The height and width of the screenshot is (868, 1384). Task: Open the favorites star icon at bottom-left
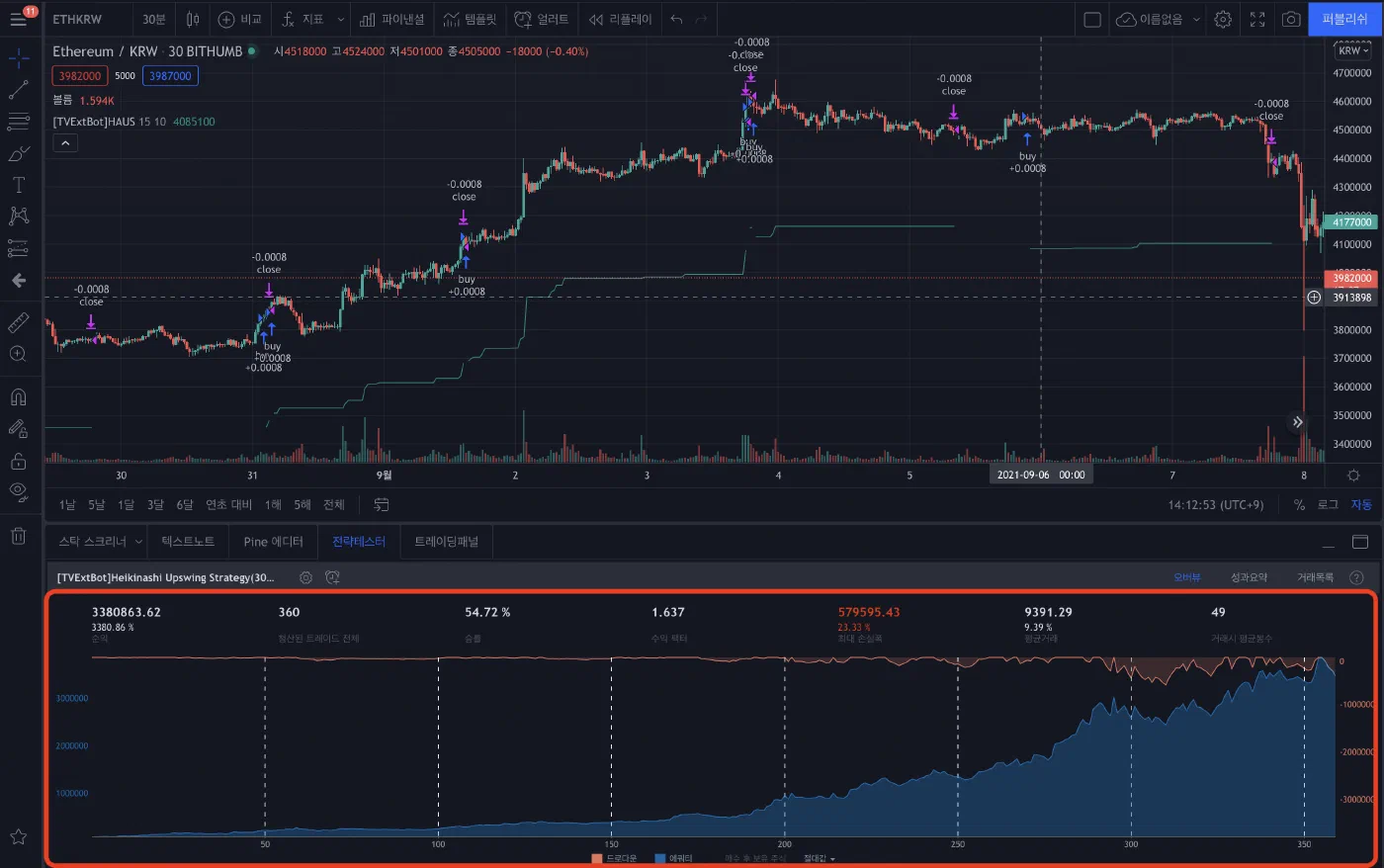(x=18, y=836)
